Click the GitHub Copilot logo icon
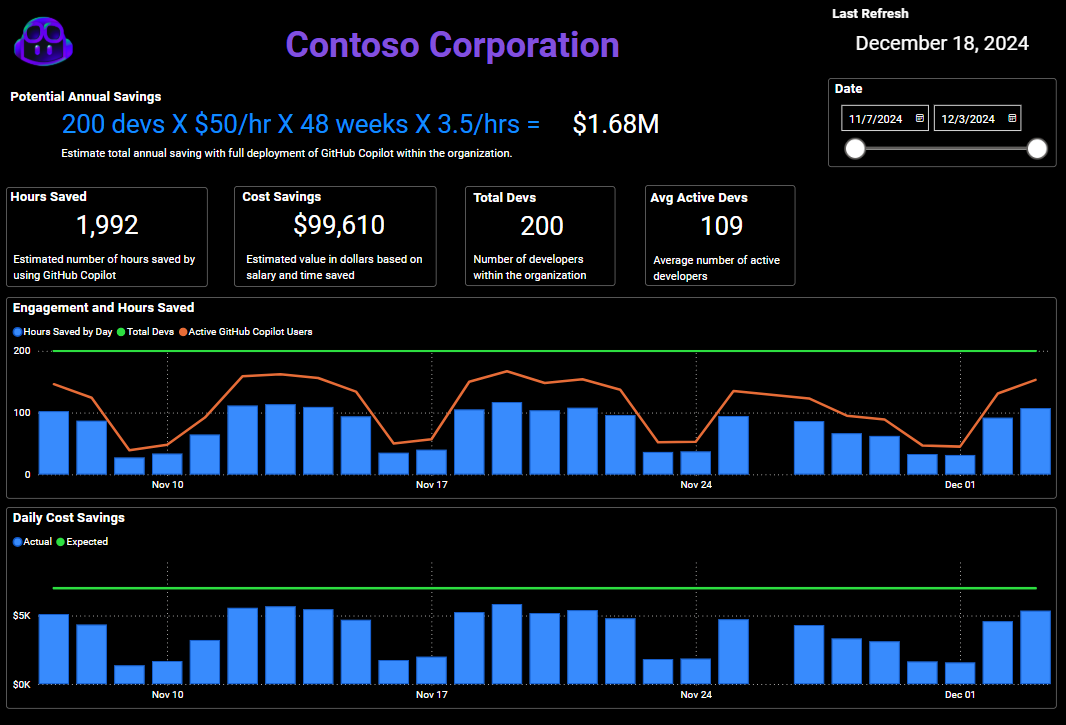The width and height of the screenshot is (1066, 725). pos(44,41)
